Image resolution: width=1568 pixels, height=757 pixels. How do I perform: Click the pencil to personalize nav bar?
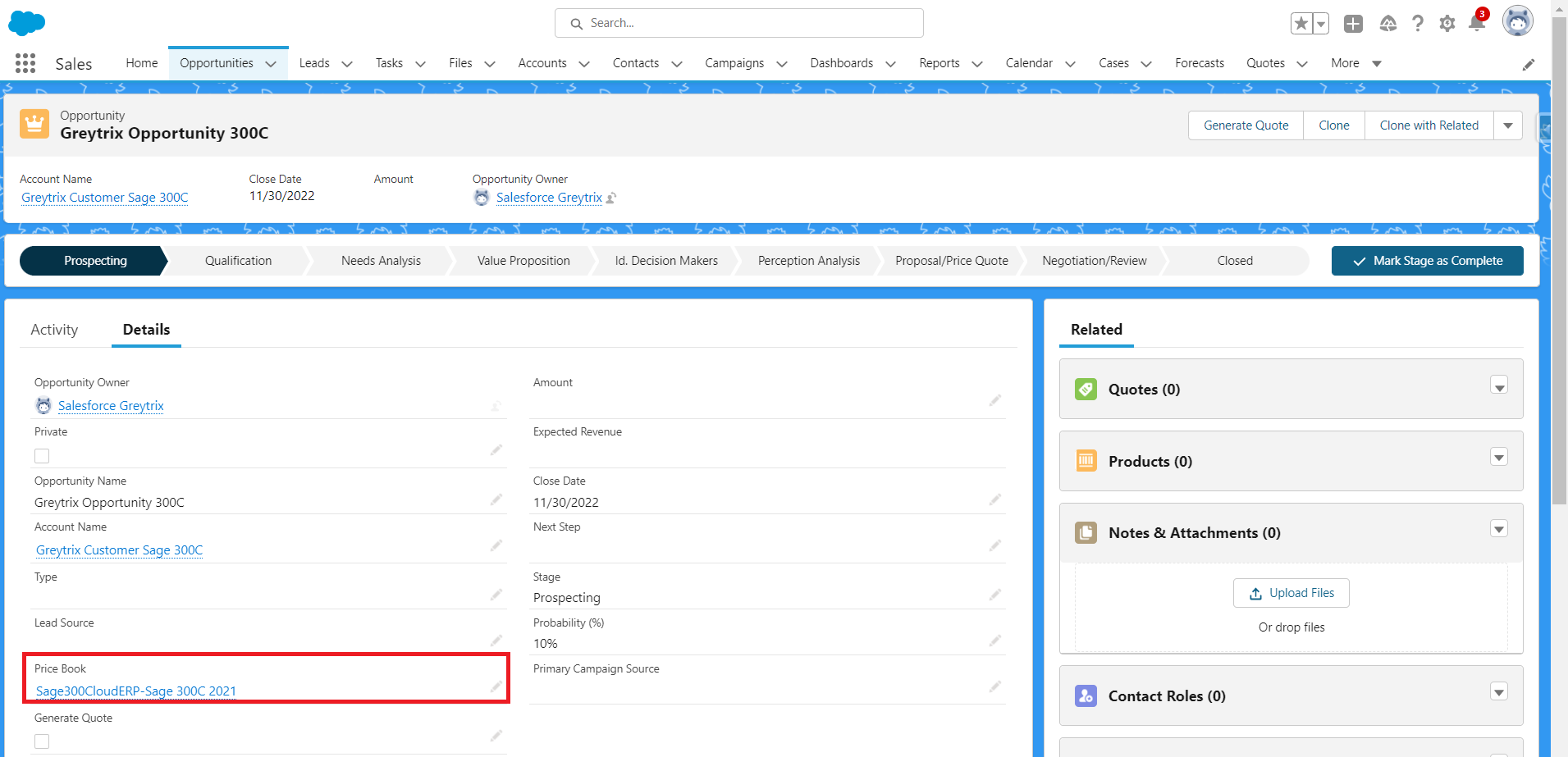point(1529,65)
